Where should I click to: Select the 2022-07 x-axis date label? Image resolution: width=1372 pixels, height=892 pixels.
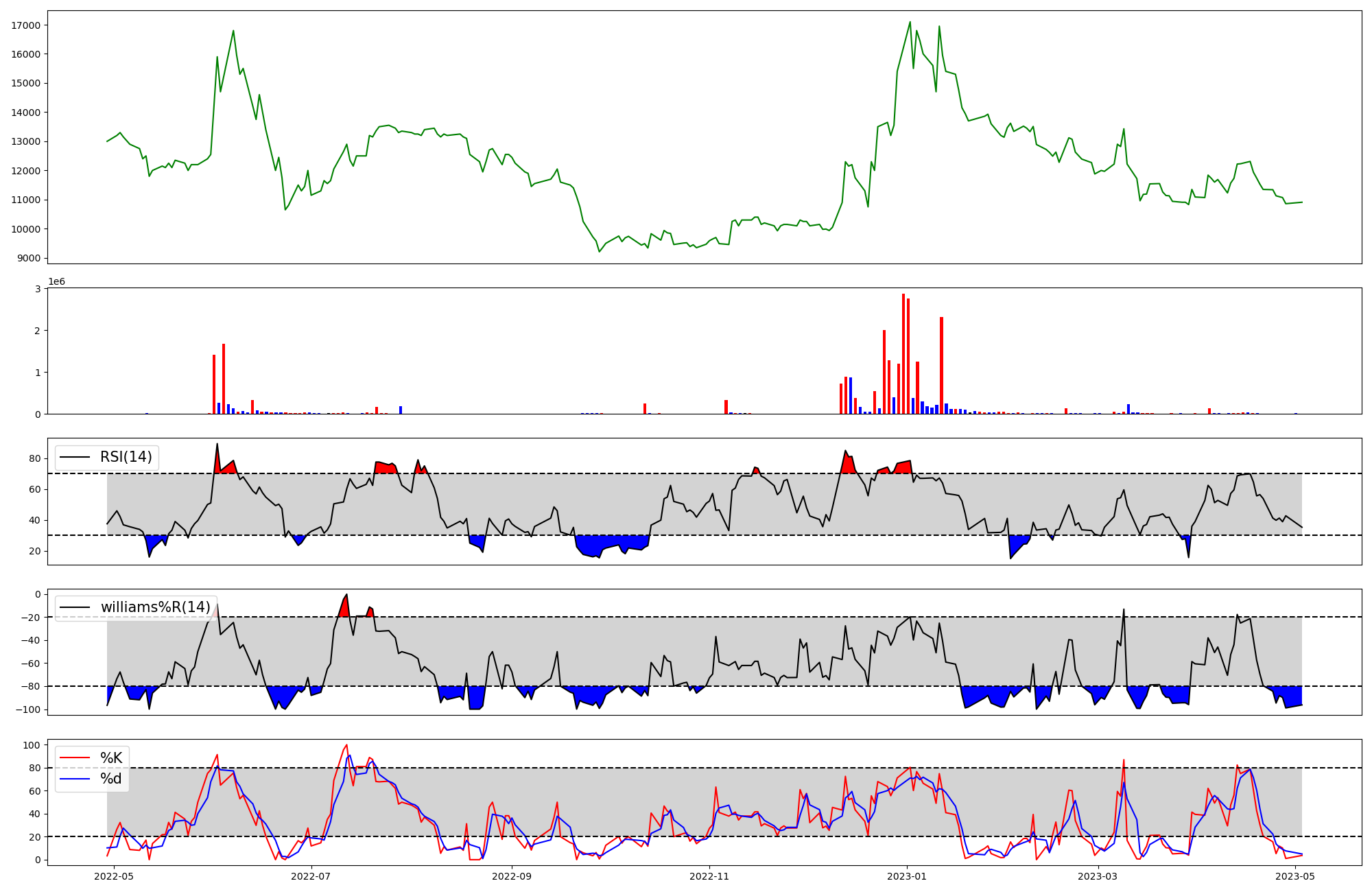(311, 876)
